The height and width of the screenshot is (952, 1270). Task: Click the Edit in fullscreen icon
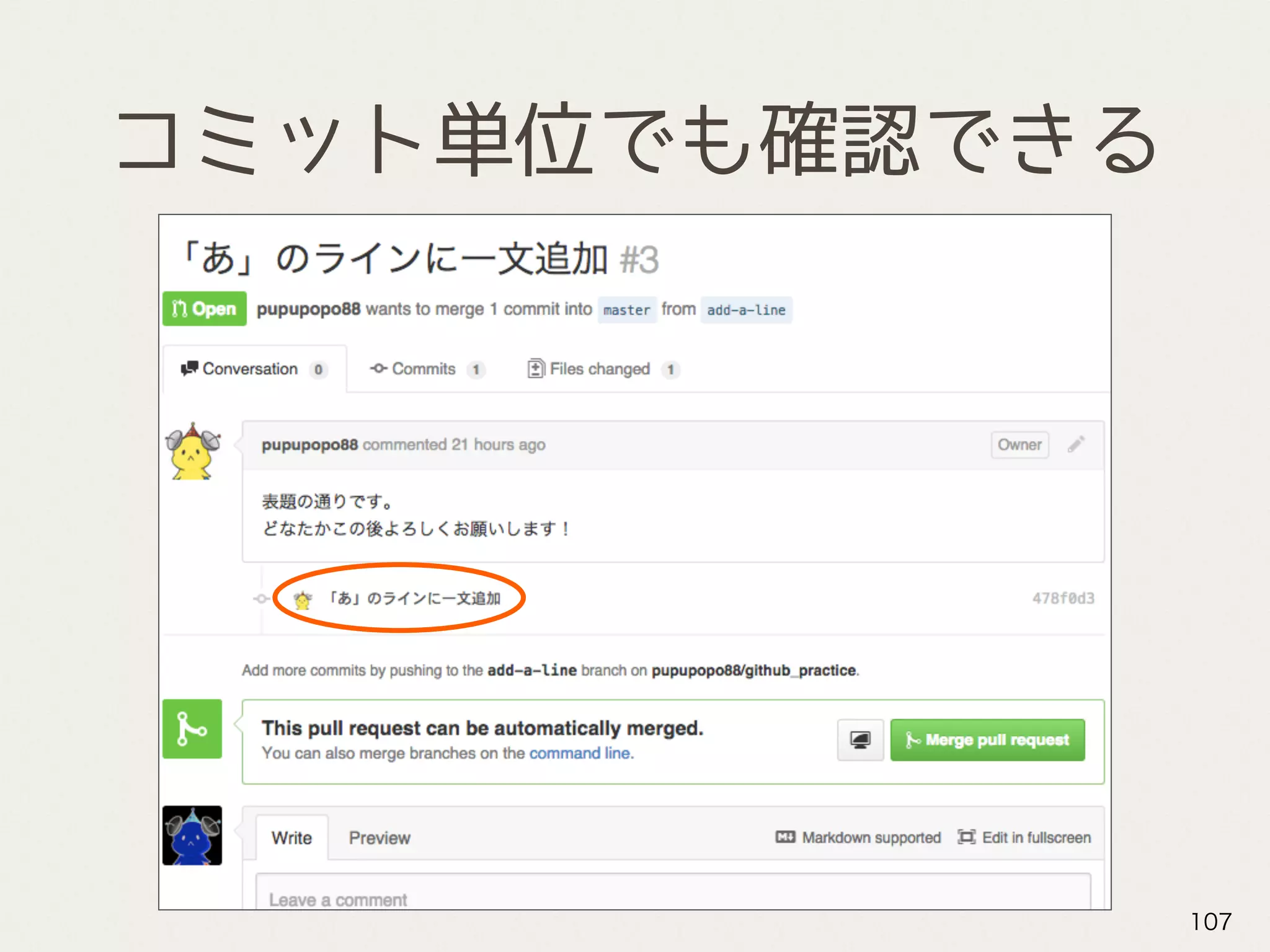click(x=966, y=837)
